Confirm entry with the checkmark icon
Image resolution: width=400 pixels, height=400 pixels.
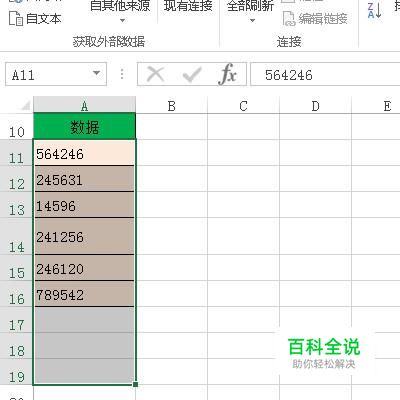(x=192, y=74)
